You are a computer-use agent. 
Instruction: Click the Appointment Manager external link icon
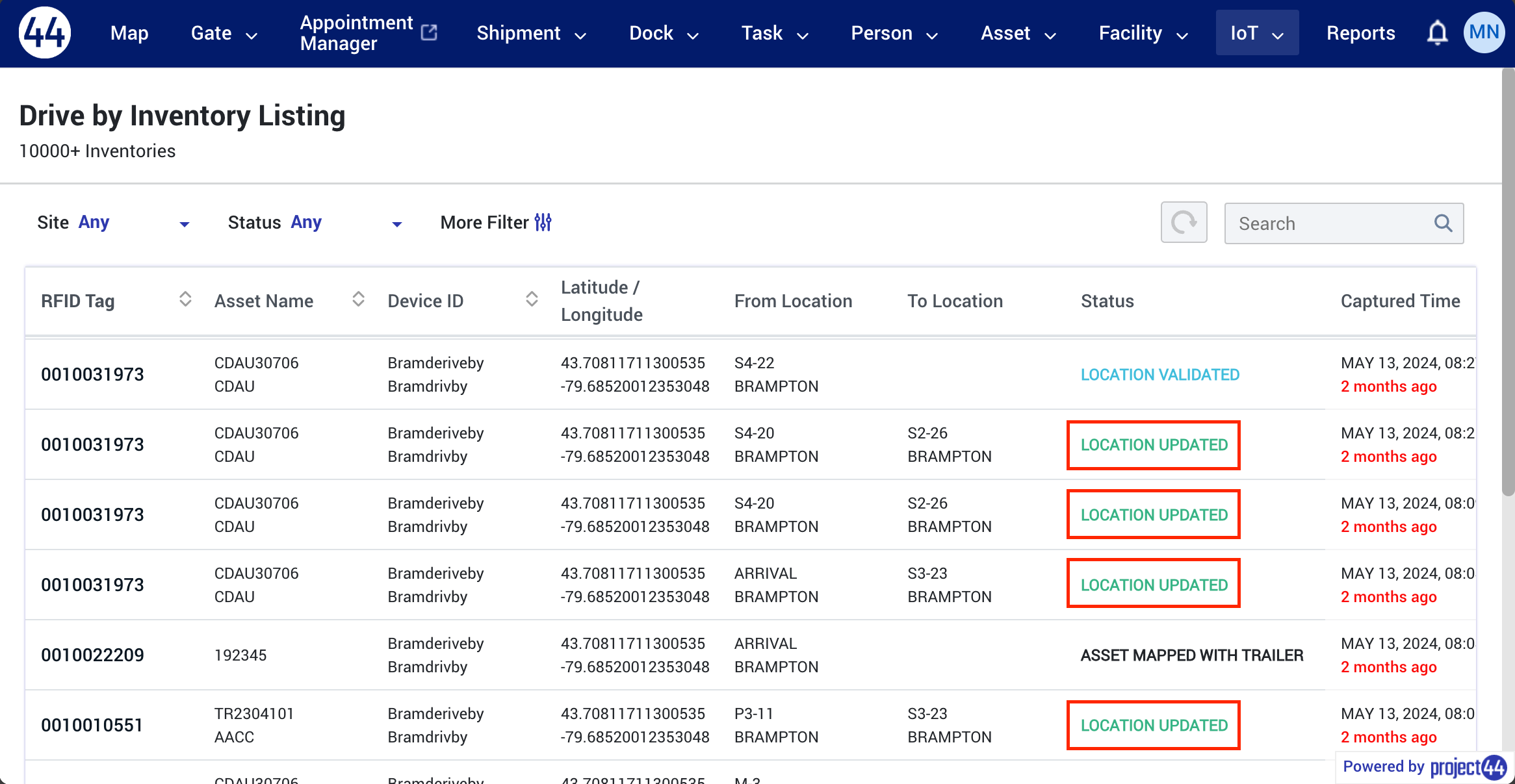[x=429, y=32]
